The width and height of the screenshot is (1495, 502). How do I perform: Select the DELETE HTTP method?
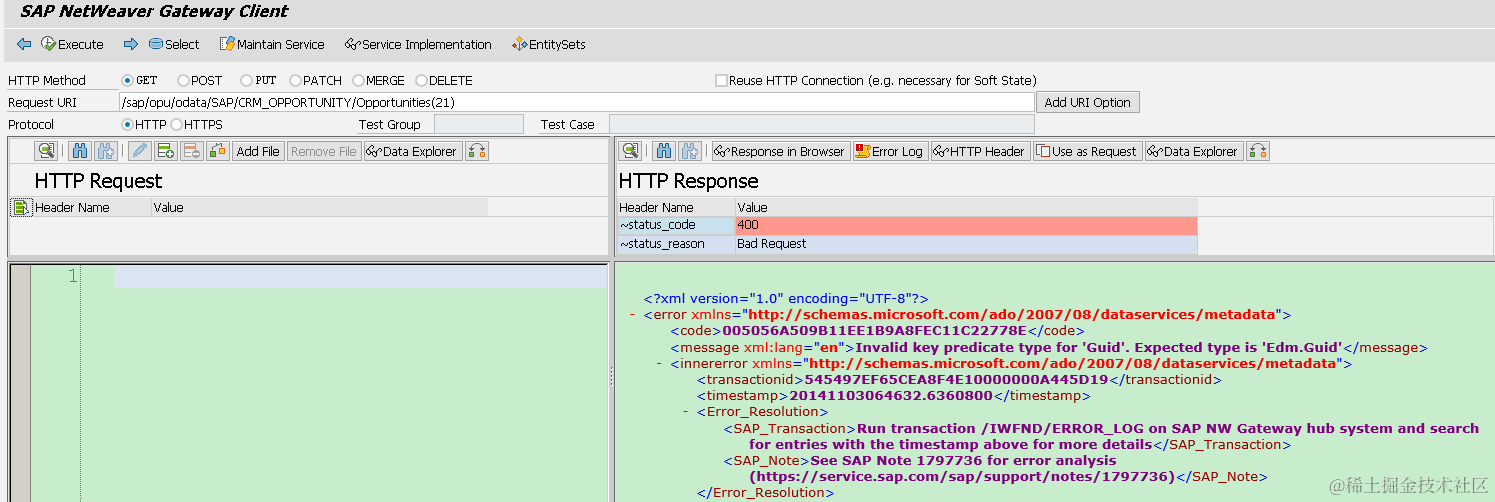click(421, 80)
